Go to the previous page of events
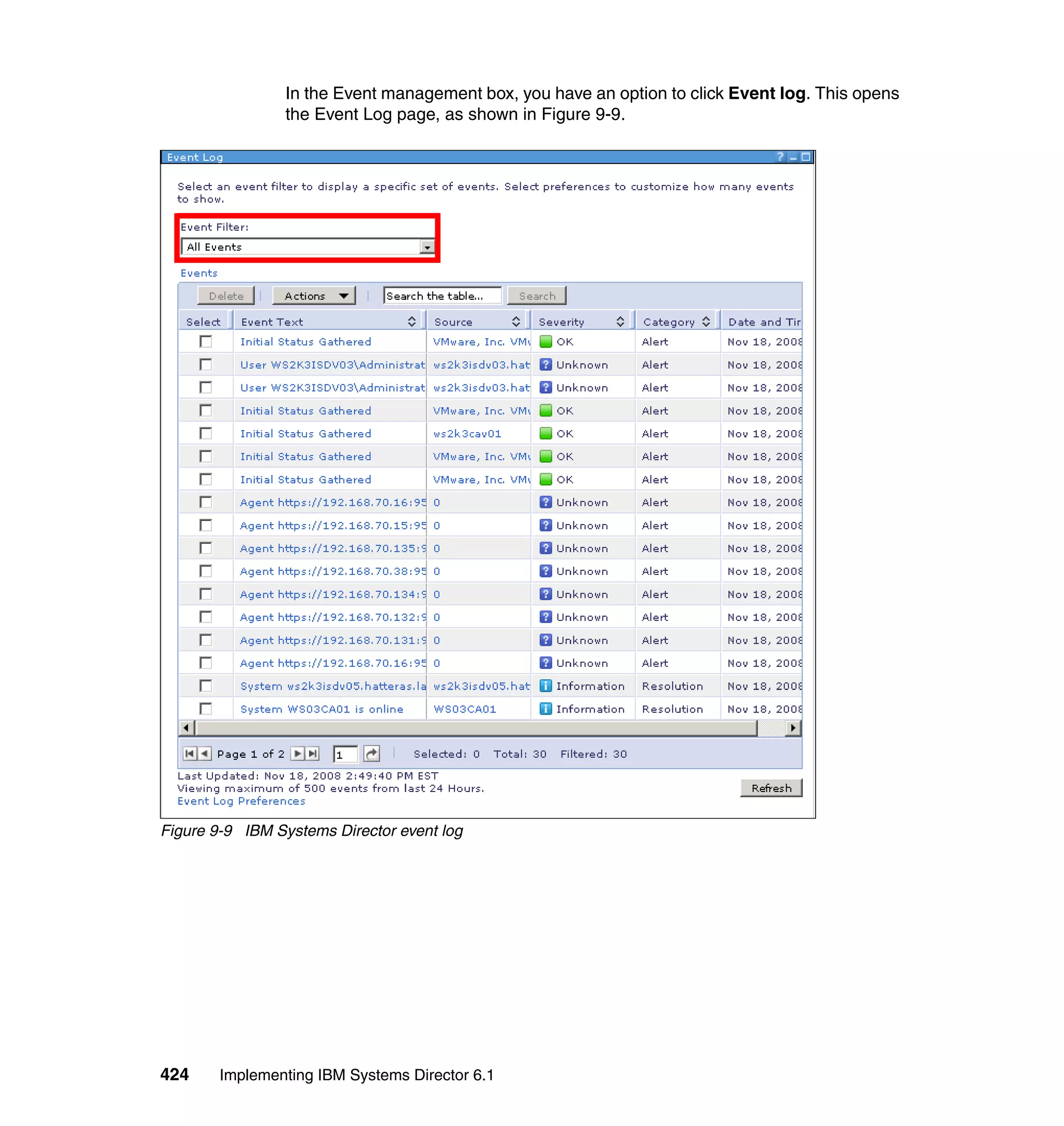Viewport: 1064px width, 1126px height. [205, 754]
